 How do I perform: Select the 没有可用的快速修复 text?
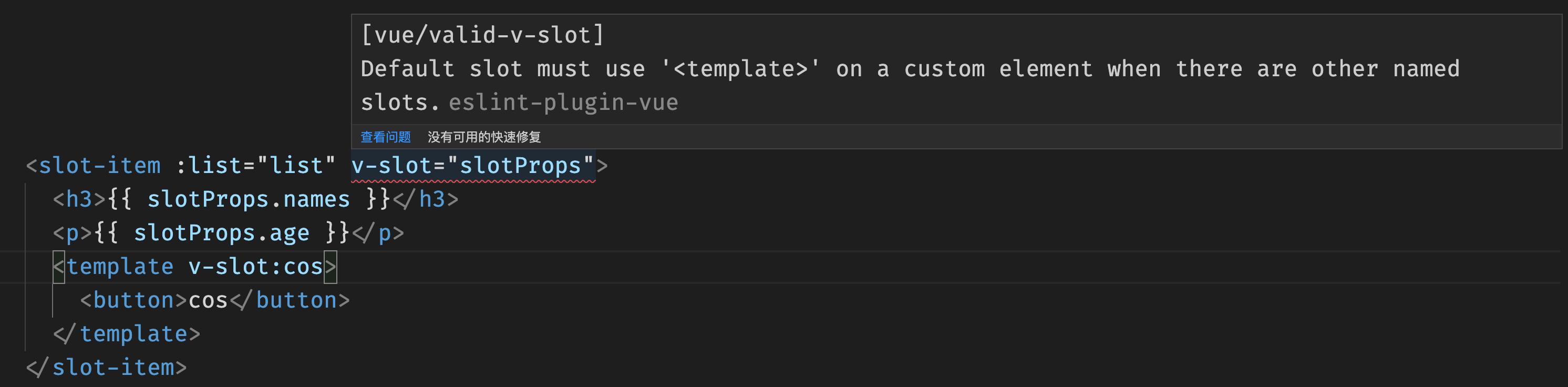(x=484, y=137)
